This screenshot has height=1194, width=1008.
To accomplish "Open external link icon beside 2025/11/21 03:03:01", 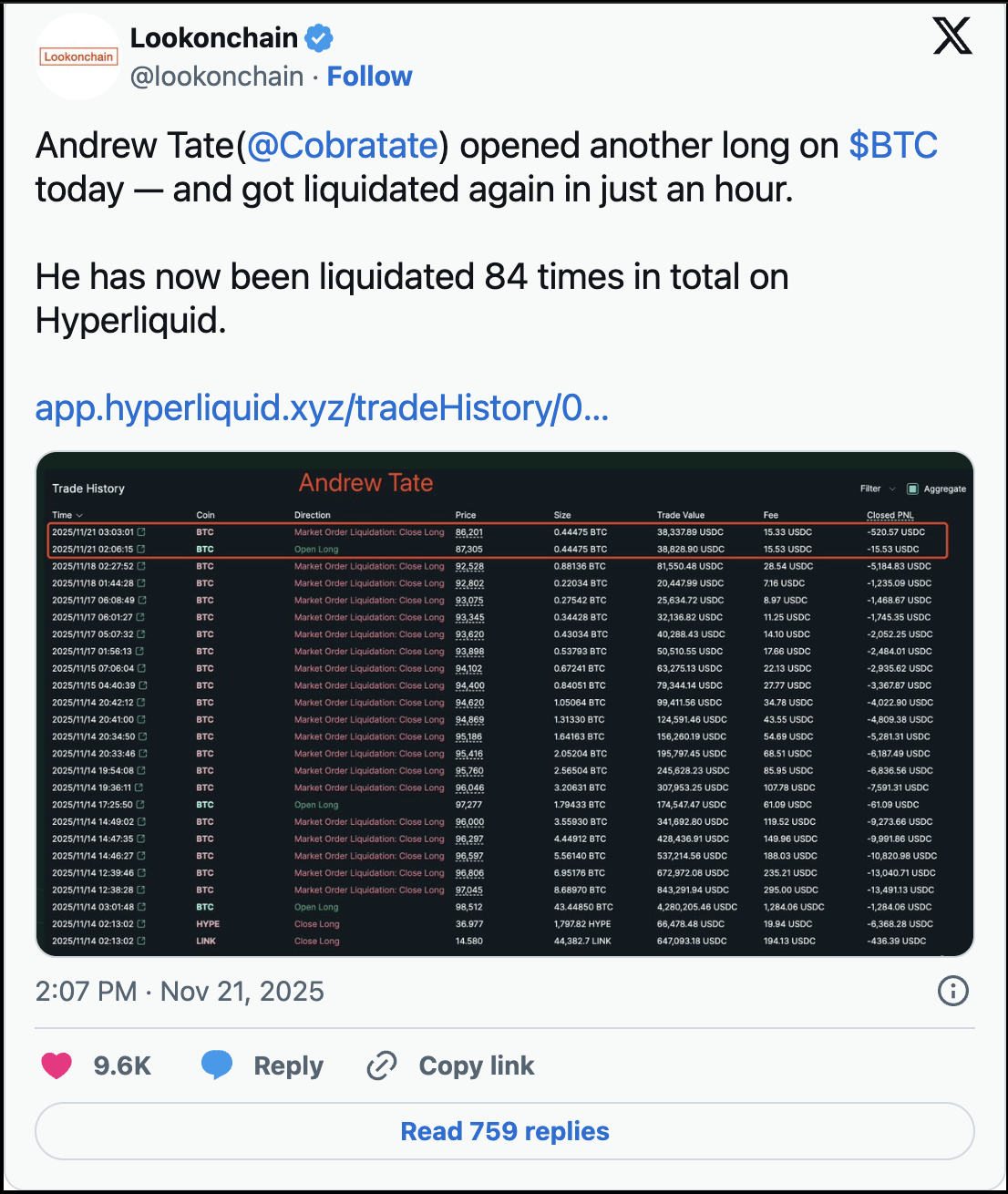I will pos(141,532).
